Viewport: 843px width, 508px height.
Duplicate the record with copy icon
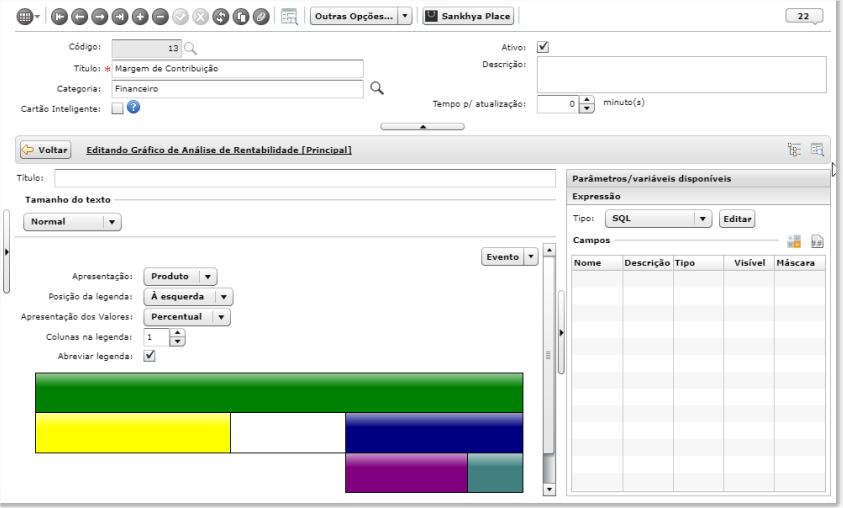pyautogui.click(x=241, y=17)
